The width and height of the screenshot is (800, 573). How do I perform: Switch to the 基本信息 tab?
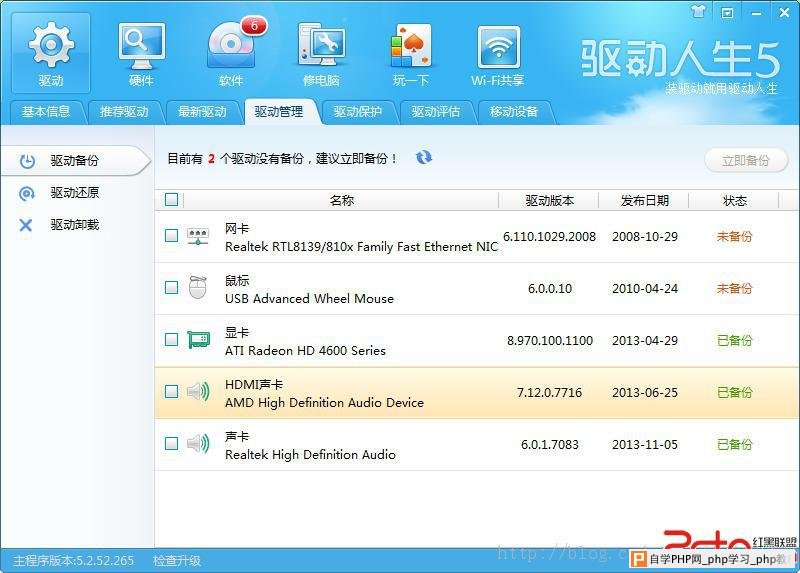tap(45, 112)
